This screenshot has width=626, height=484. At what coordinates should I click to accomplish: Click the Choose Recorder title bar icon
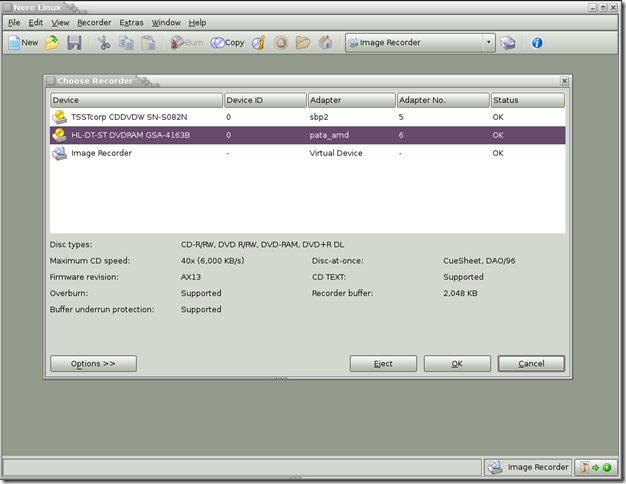pyautogui.click(x=50, y=81)
